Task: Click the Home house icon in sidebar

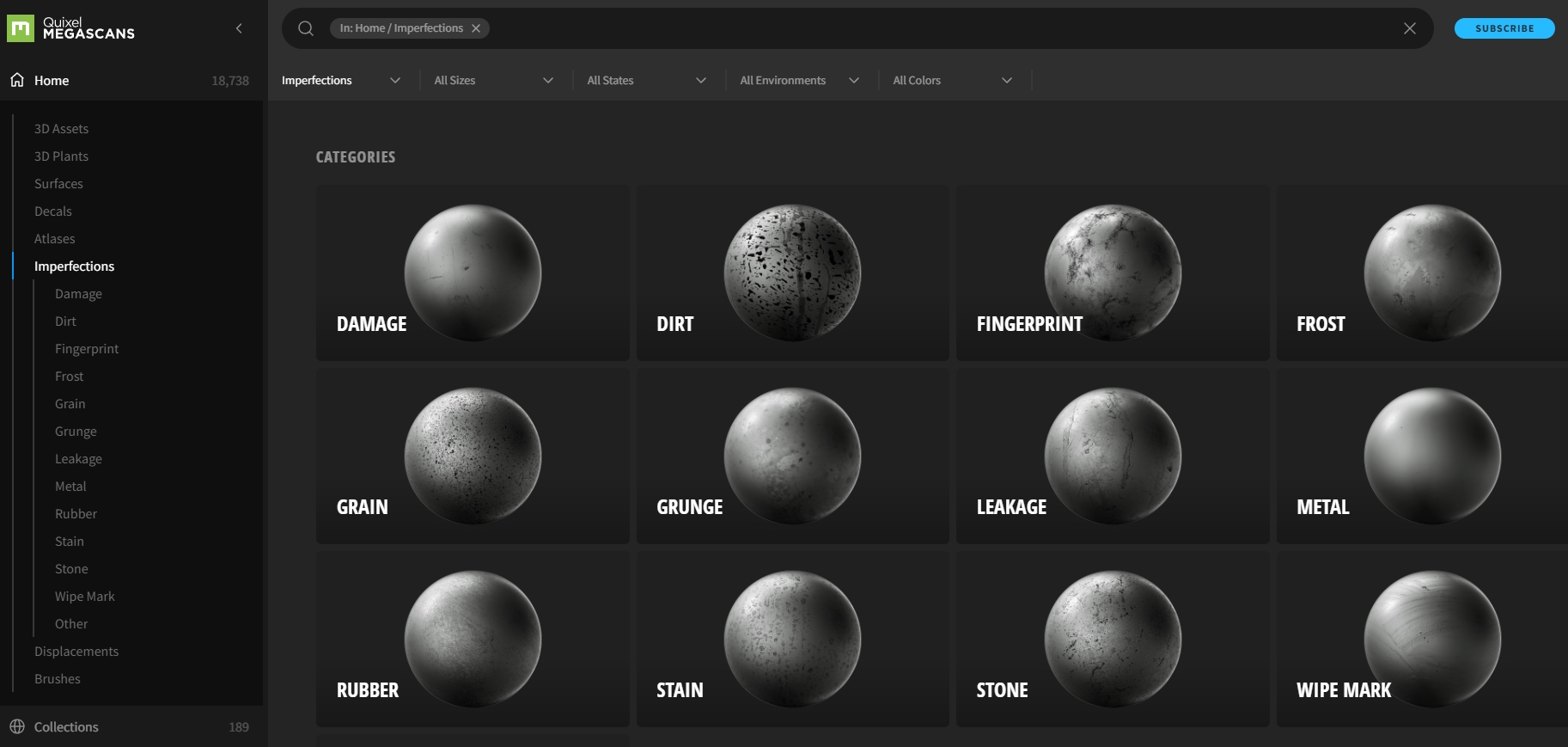Action: pos(17,80)
